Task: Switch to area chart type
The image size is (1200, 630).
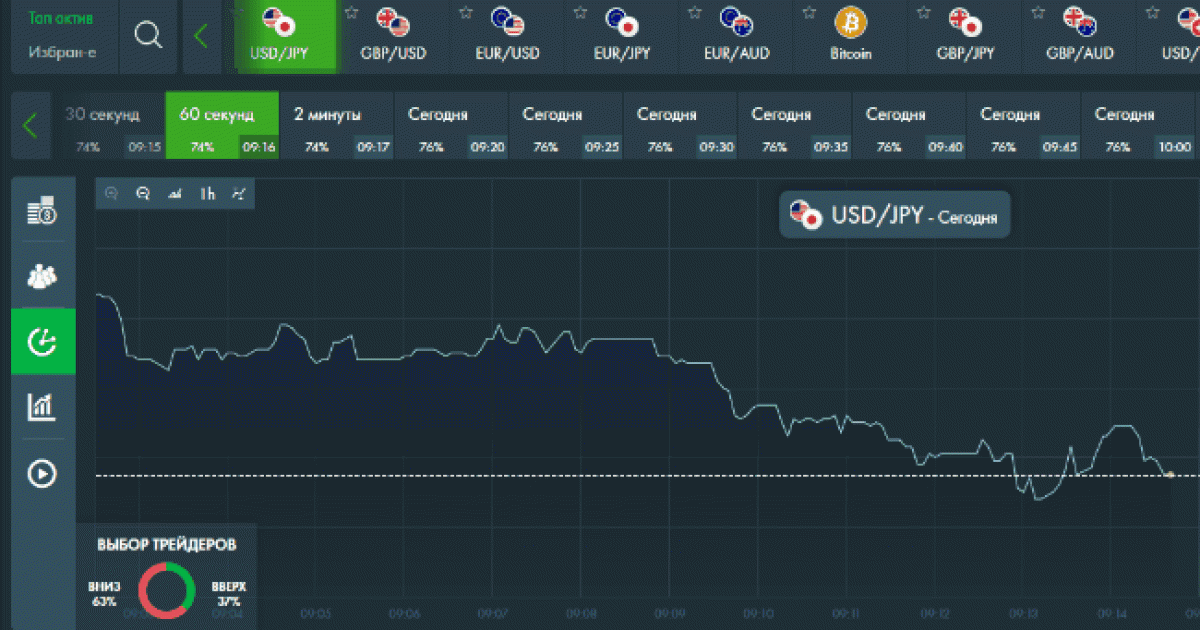Action: 175,193
